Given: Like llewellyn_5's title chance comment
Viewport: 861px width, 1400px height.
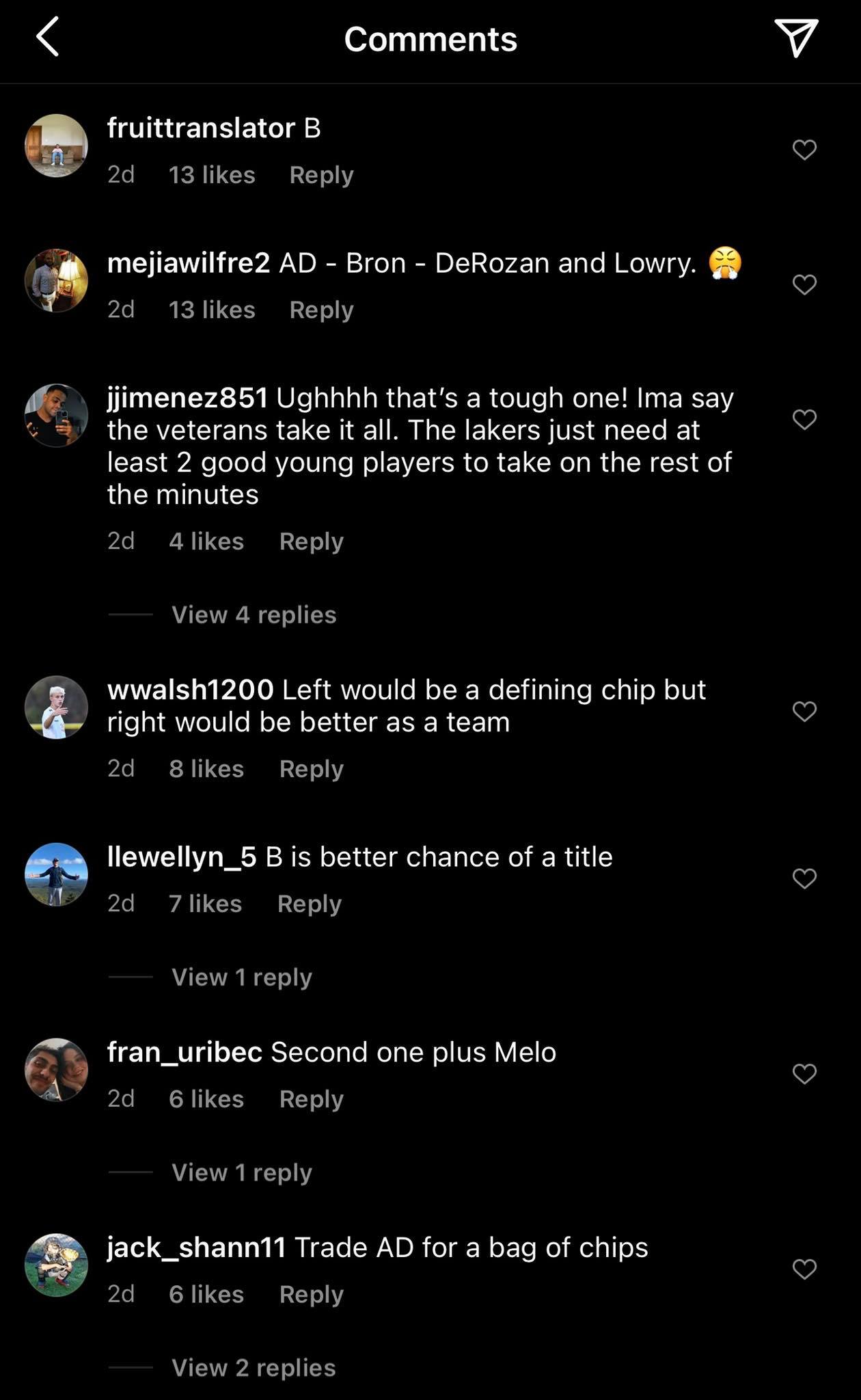Looking at the screenshot, I should tap(804, 878).
